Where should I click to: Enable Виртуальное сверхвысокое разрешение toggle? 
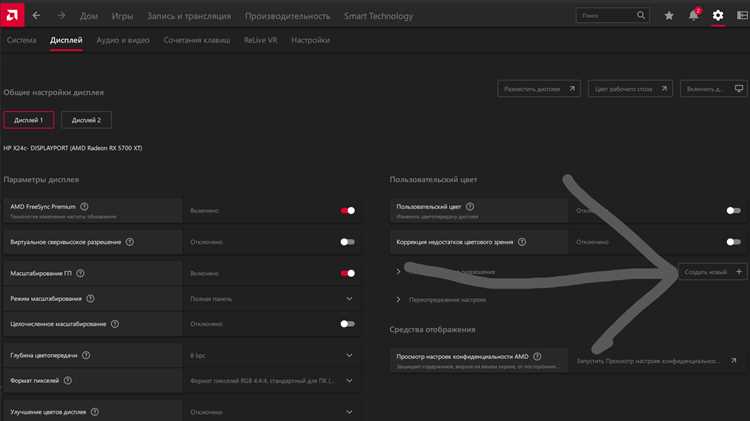click(x=348, y=242)
